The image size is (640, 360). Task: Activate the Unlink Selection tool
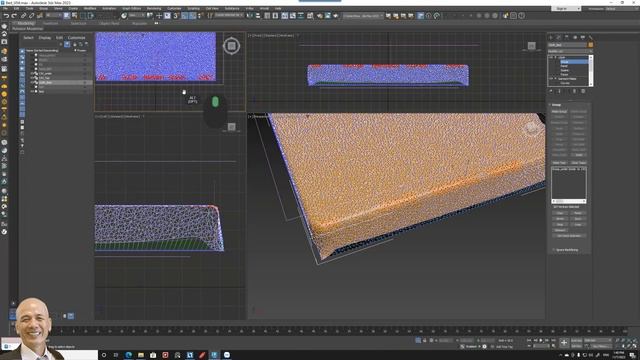coord(31,16)
